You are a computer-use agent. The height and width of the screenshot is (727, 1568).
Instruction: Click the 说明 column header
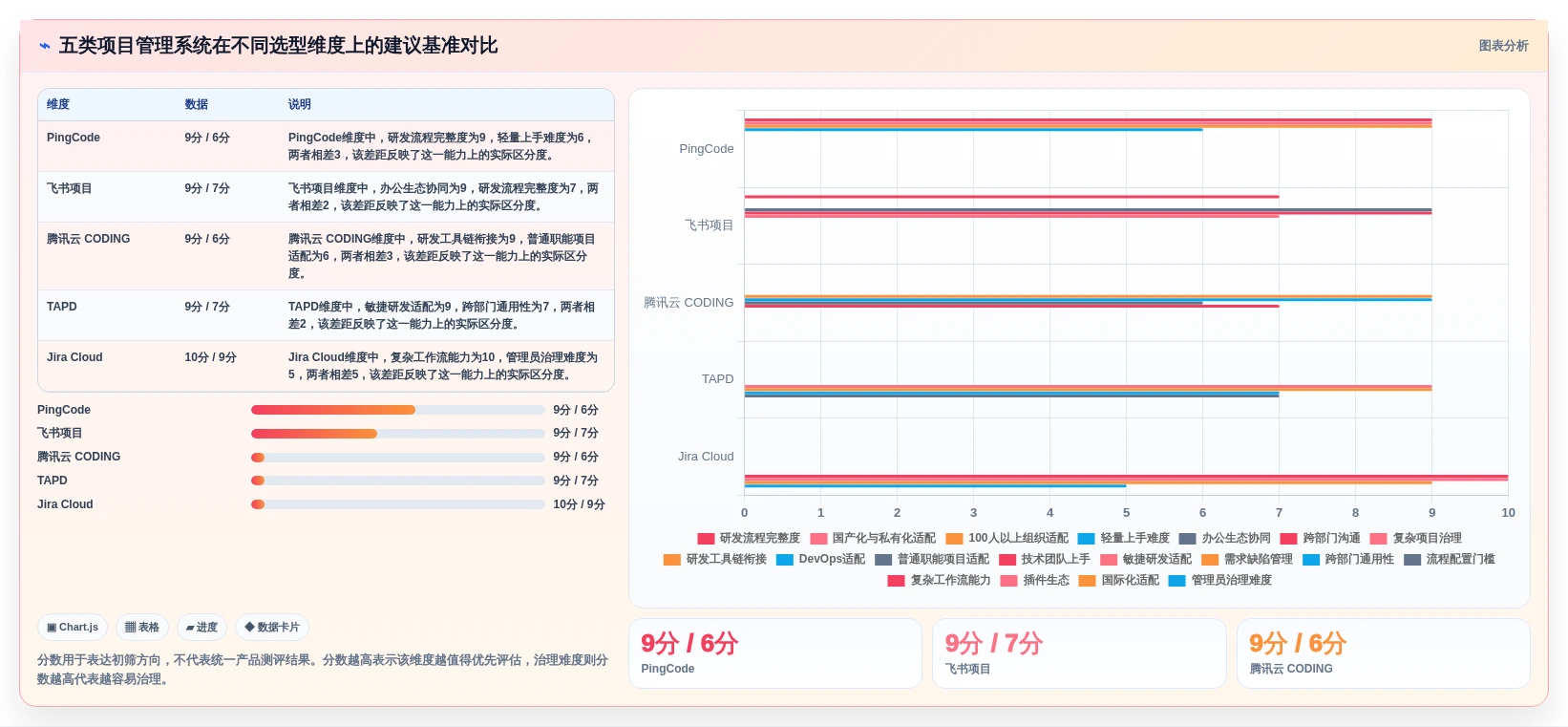300,105
